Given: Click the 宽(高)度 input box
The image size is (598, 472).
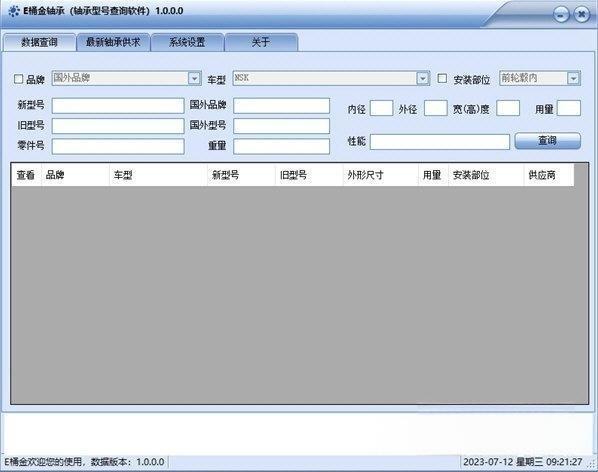Looking at the screenshot, I should (x=508, y=108).
